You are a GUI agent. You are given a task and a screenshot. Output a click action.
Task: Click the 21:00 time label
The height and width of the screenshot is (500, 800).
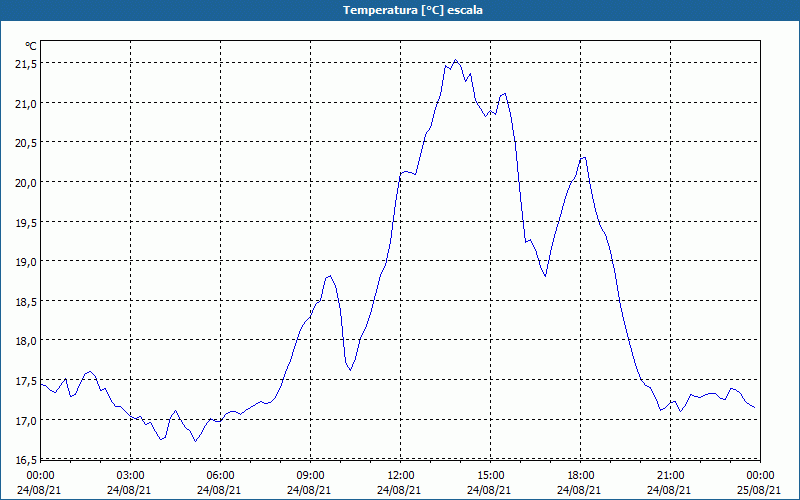[670, 476]
